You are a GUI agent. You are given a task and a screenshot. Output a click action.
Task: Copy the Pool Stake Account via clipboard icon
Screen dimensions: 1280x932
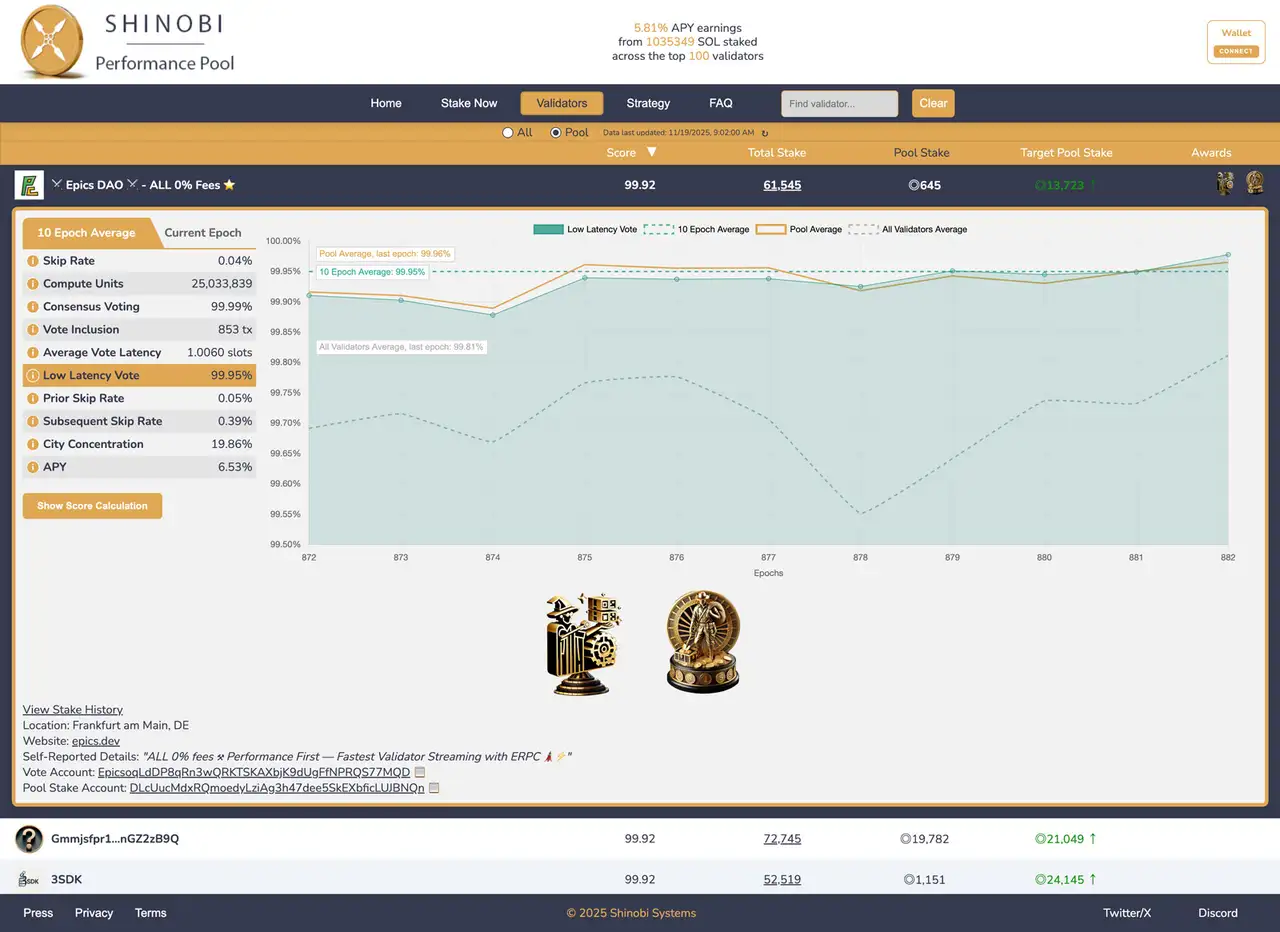pos(432,787)
